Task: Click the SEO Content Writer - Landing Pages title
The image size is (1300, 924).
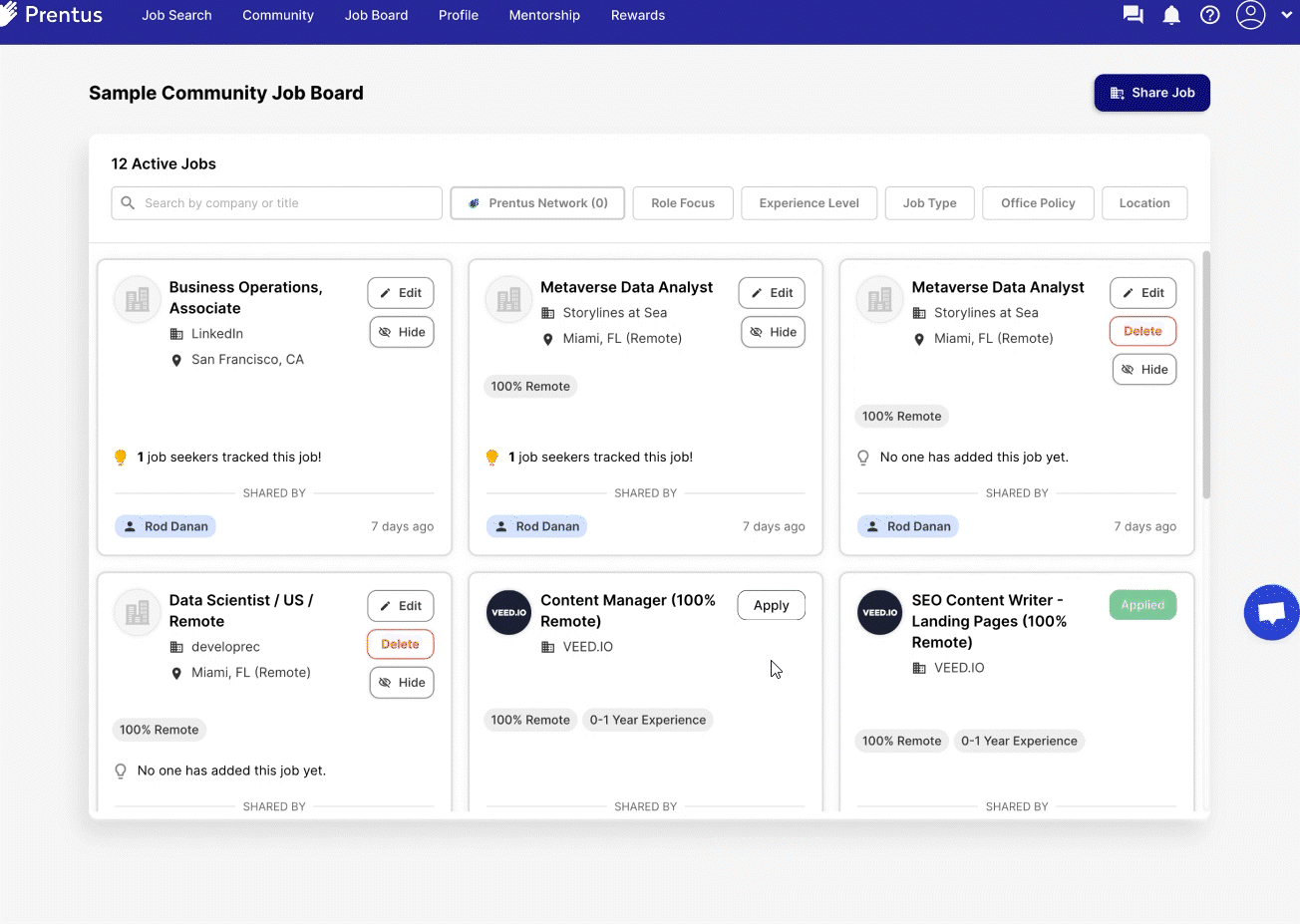Action: point(989,621)
